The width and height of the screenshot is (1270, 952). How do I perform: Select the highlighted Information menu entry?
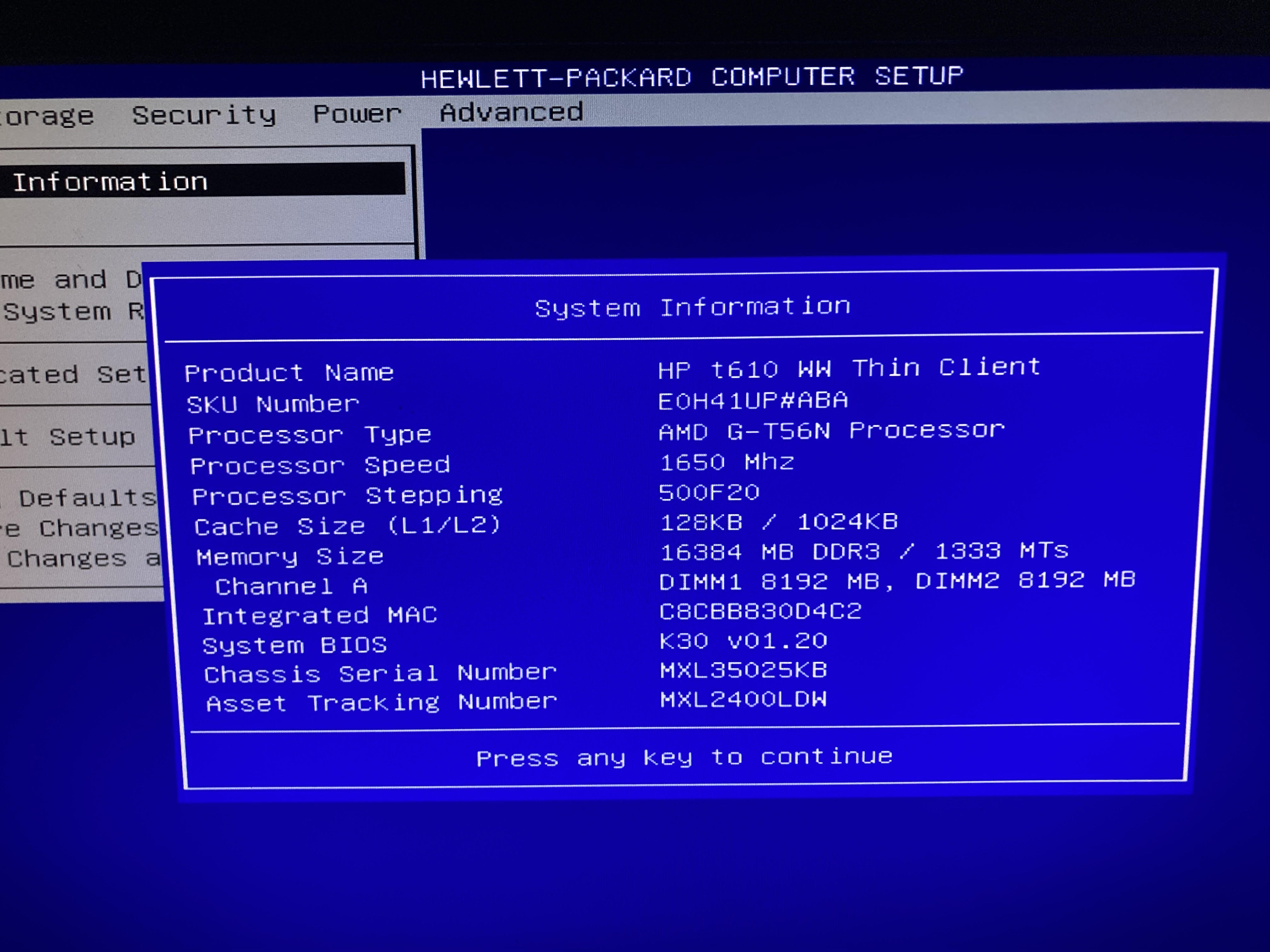(109, 182)
